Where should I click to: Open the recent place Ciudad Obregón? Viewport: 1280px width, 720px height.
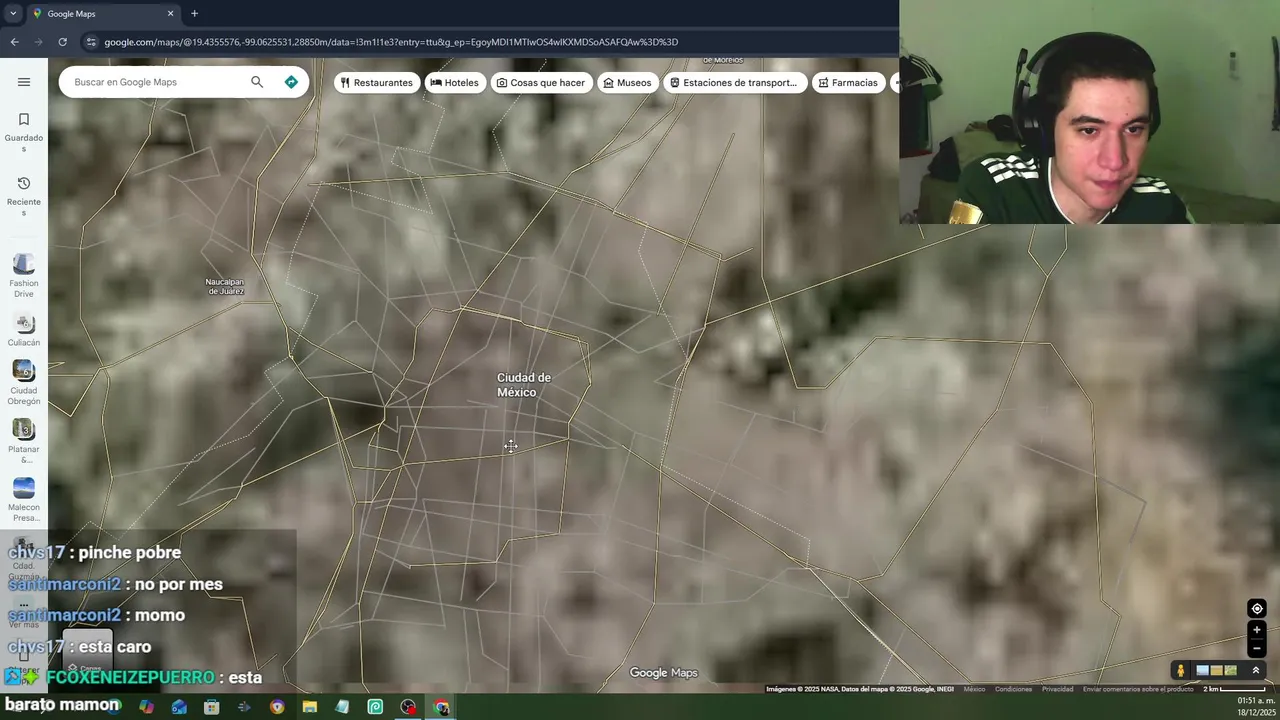click(x=24, y=383)
